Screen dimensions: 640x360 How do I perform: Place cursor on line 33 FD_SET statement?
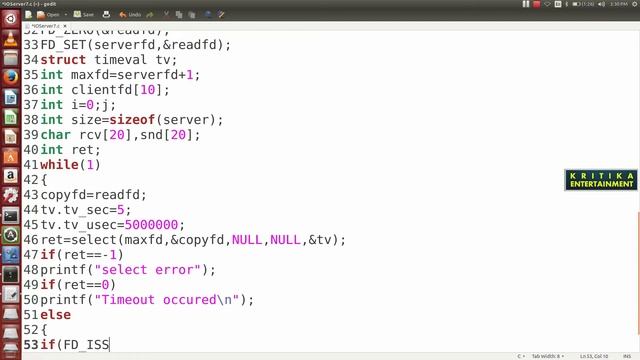[x=136, y=44]
